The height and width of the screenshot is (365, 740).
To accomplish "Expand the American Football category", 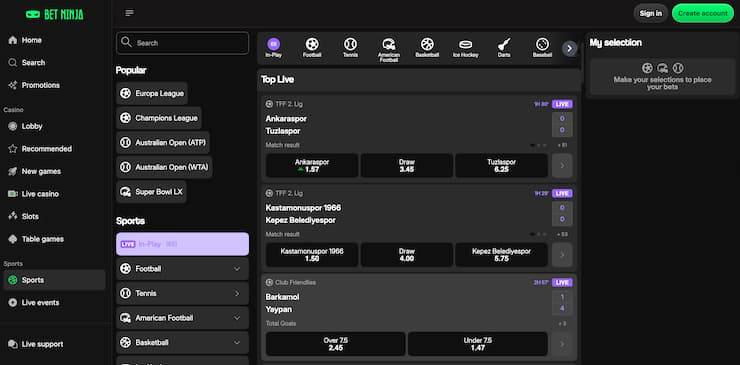I will (x=182, y=318).
